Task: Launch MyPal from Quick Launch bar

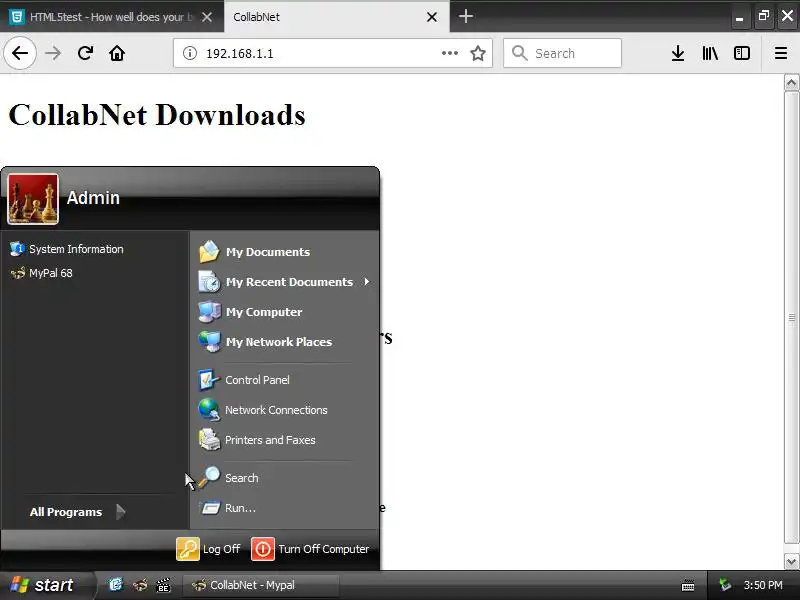Action: [x=140, y=585]
